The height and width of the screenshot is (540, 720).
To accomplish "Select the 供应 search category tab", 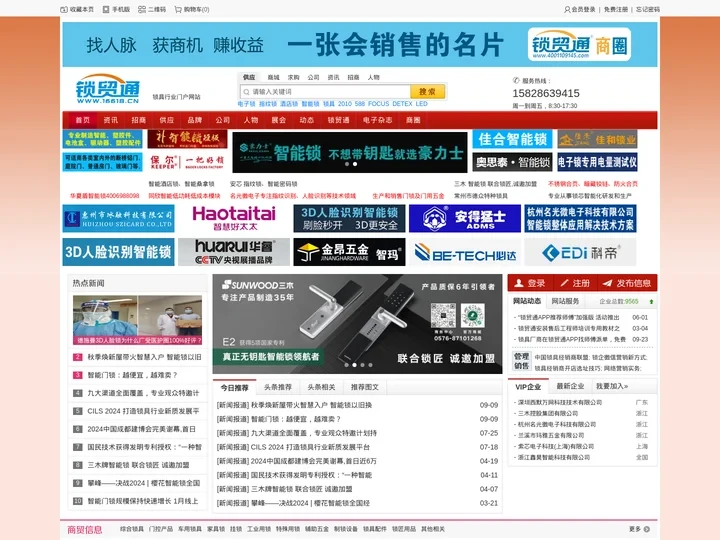I will (x=249, y=77).
